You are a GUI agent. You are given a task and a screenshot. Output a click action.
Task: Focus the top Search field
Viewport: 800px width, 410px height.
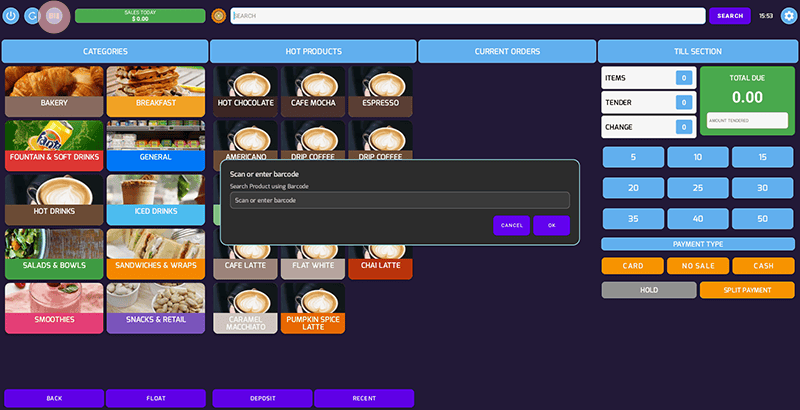click(x=468, y=16)
